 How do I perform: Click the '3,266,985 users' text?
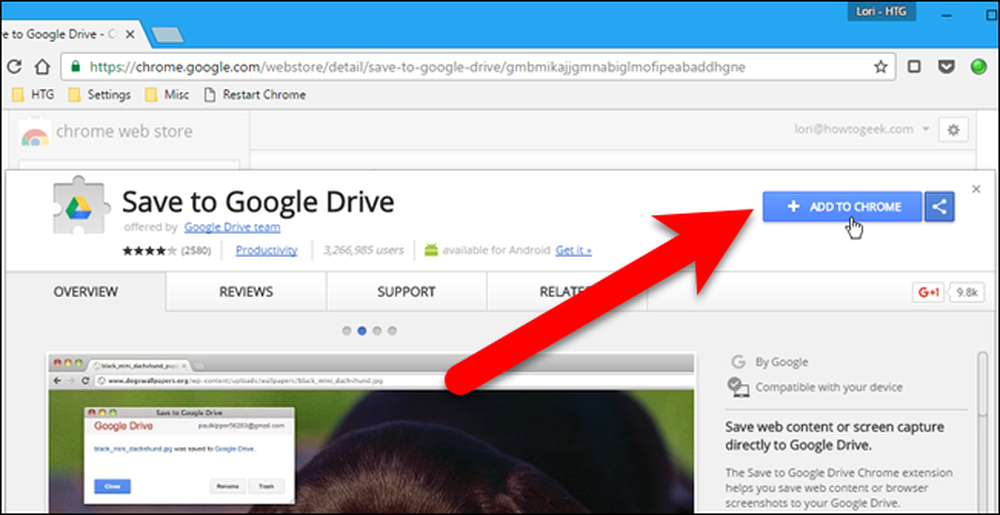[x=363, y=250]
